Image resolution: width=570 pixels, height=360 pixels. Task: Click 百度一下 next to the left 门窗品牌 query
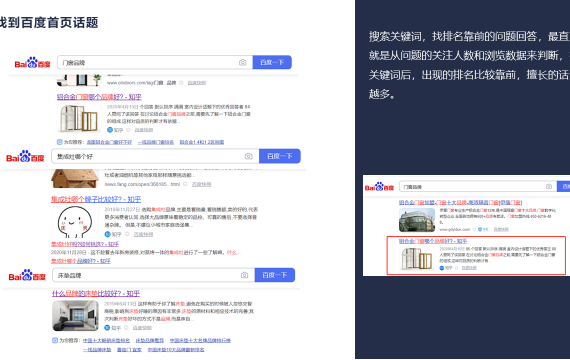pos(272,62)
